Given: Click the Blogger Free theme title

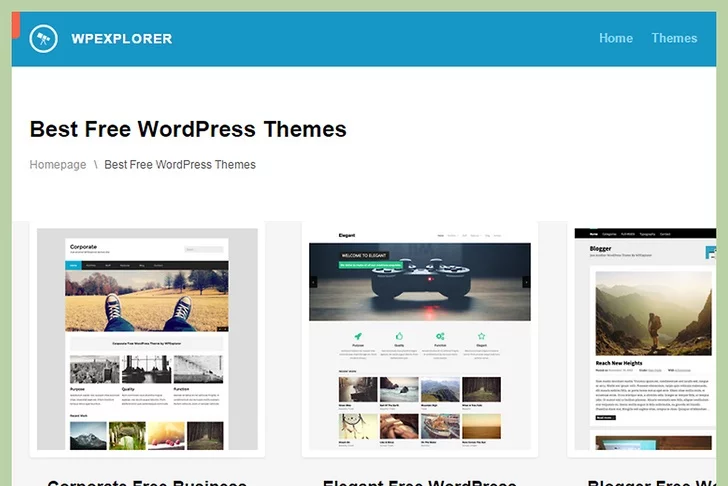Looking at the screenshot, I should click(x=651, y=482).
